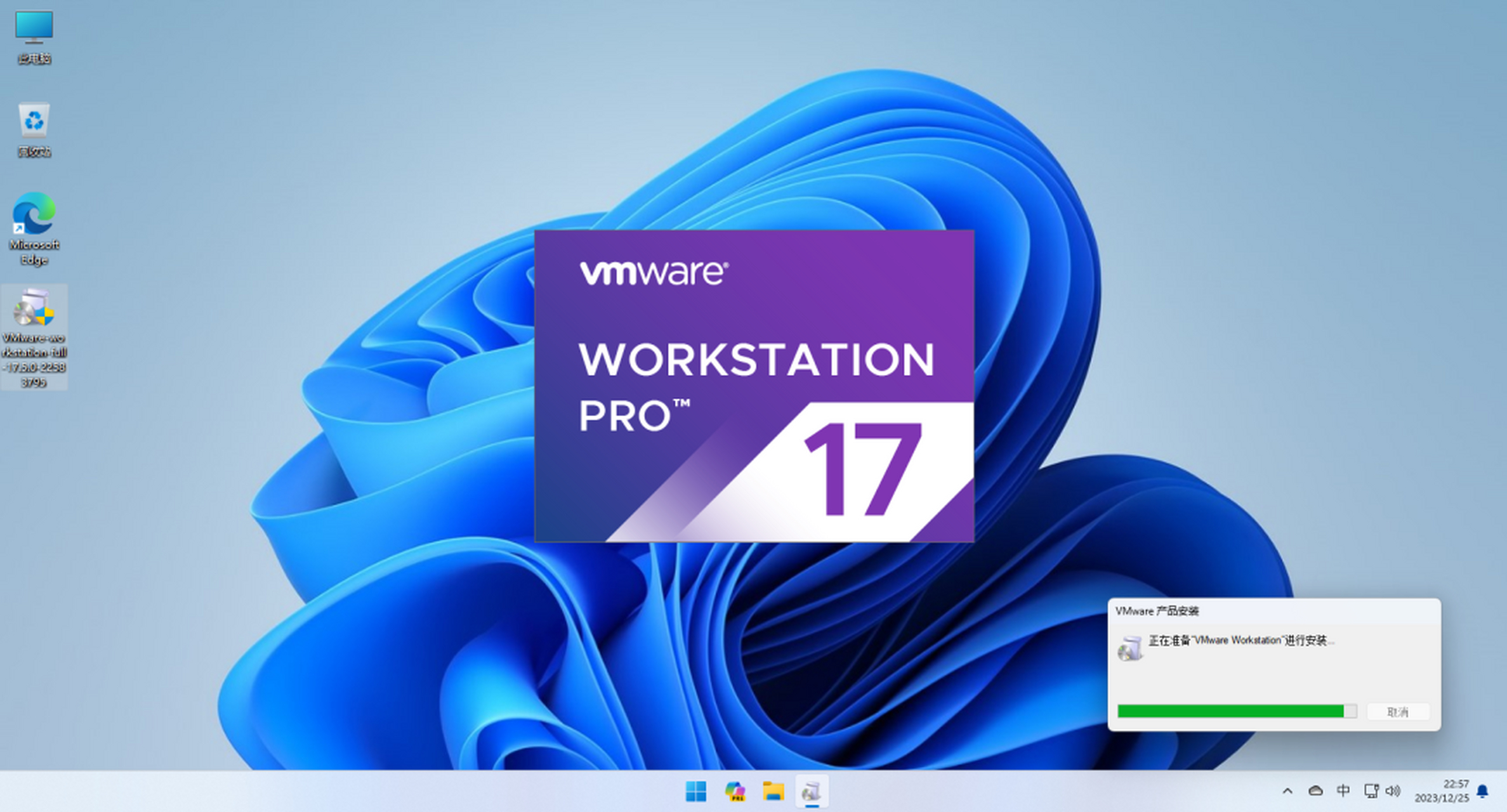
Task: Click the installer disc icon in dialog
Action: click(1129, 648)
